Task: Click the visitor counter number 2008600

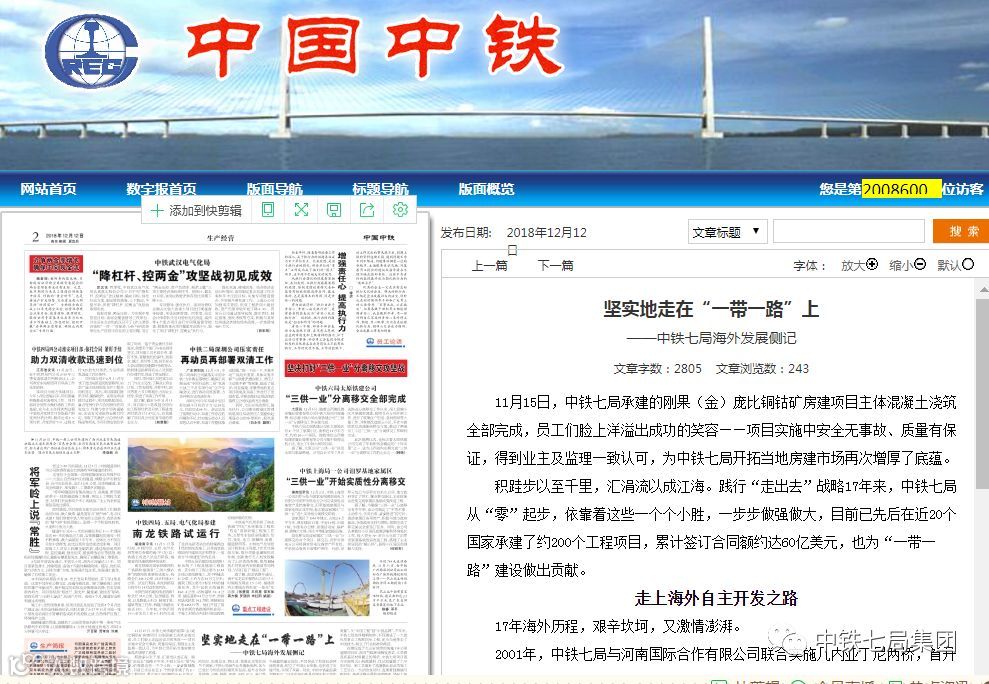Action: pos(901,189)
